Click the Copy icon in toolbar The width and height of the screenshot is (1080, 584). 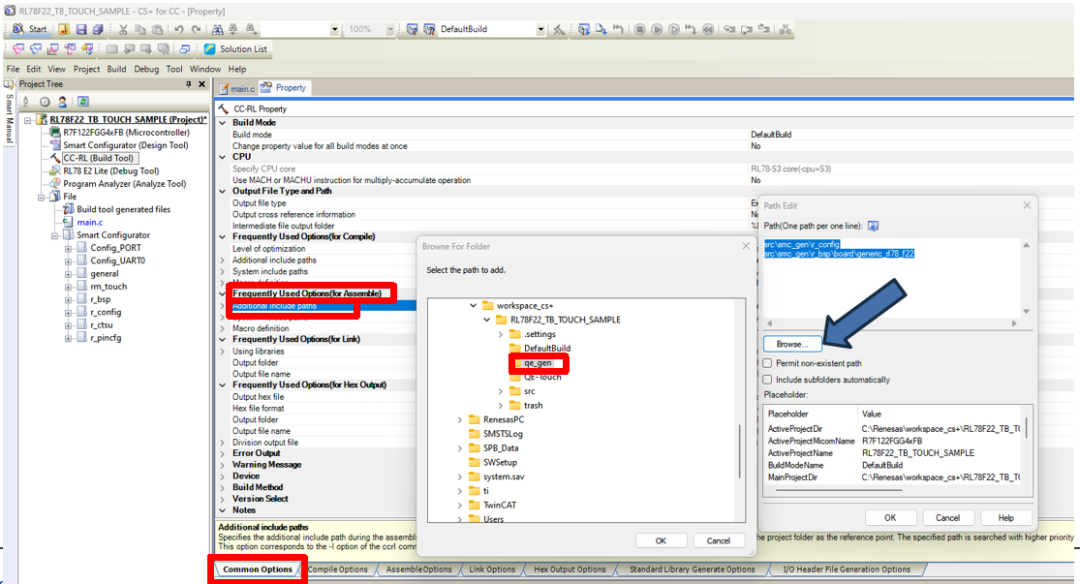141,29
